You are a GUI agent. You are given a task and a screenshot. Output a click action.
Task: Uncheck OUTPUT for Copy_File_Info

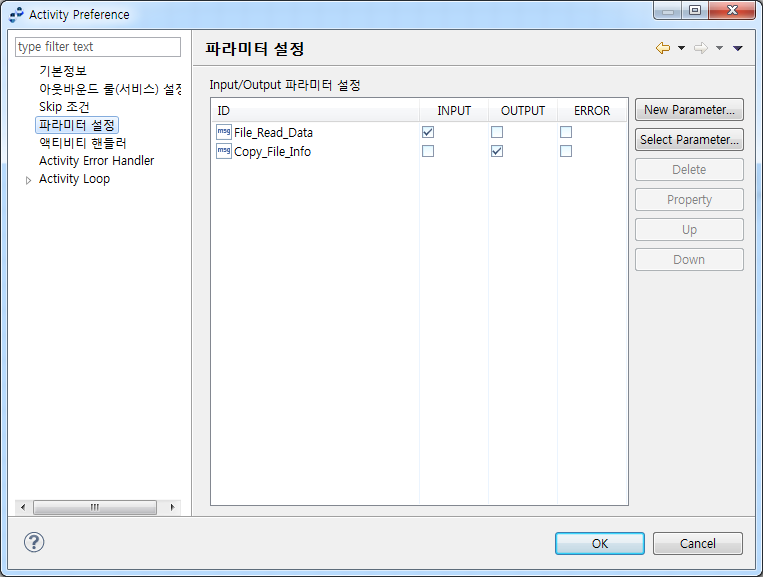497,151
